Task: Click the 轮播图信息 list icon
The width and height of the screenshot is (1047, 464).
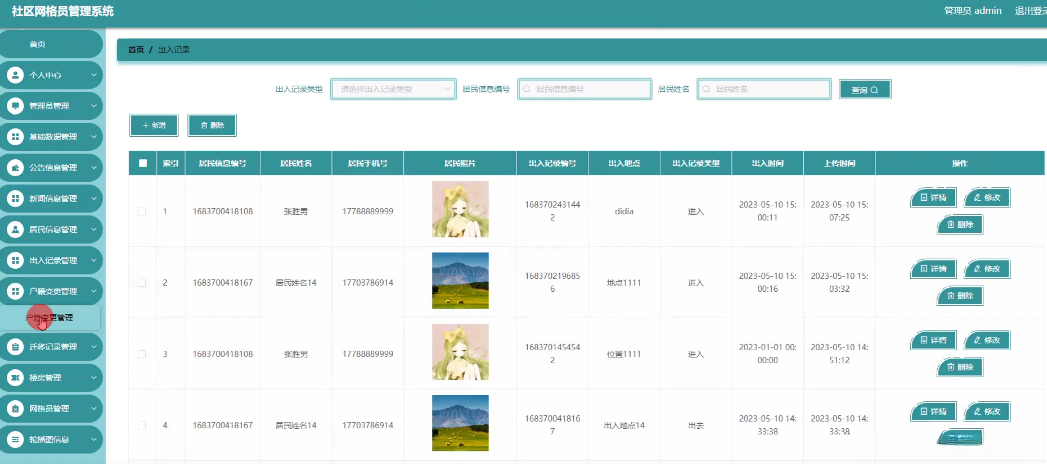Action: (15, 439)
